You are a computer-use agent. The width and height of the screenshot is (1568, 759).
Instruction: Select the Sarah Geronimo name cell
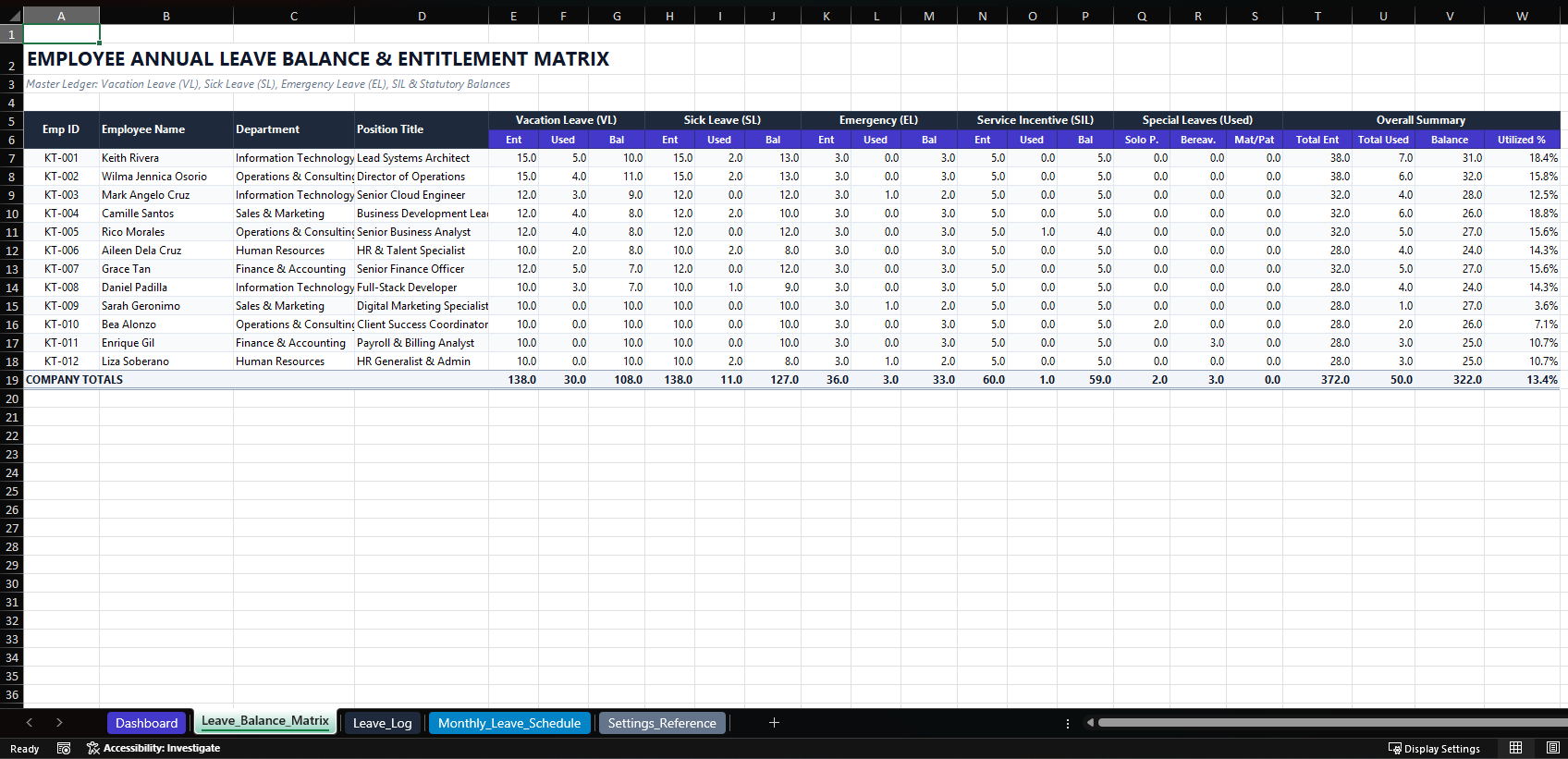pos(166,306)
